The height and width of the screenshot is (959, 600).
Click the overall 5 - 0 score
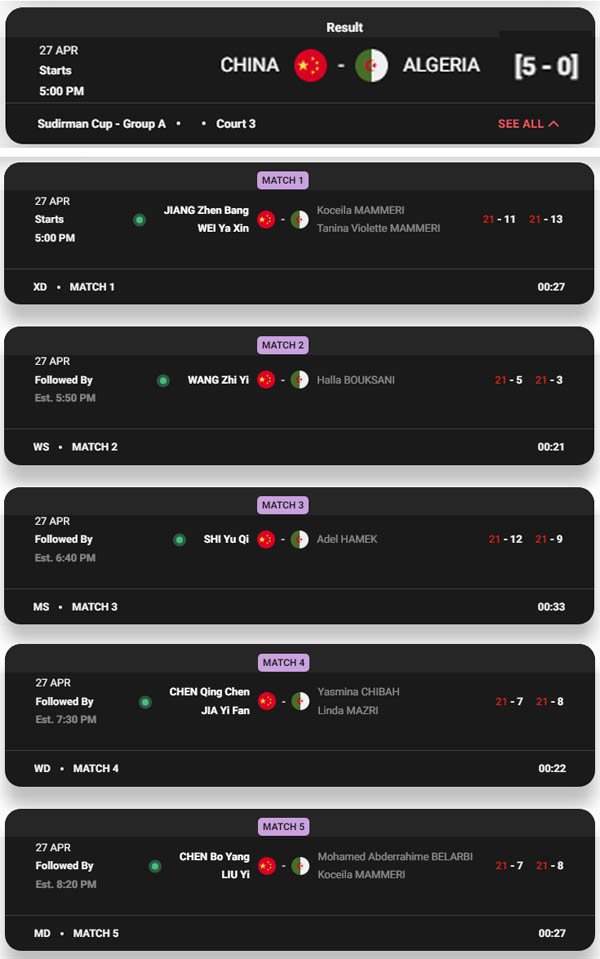click(546, 65)
